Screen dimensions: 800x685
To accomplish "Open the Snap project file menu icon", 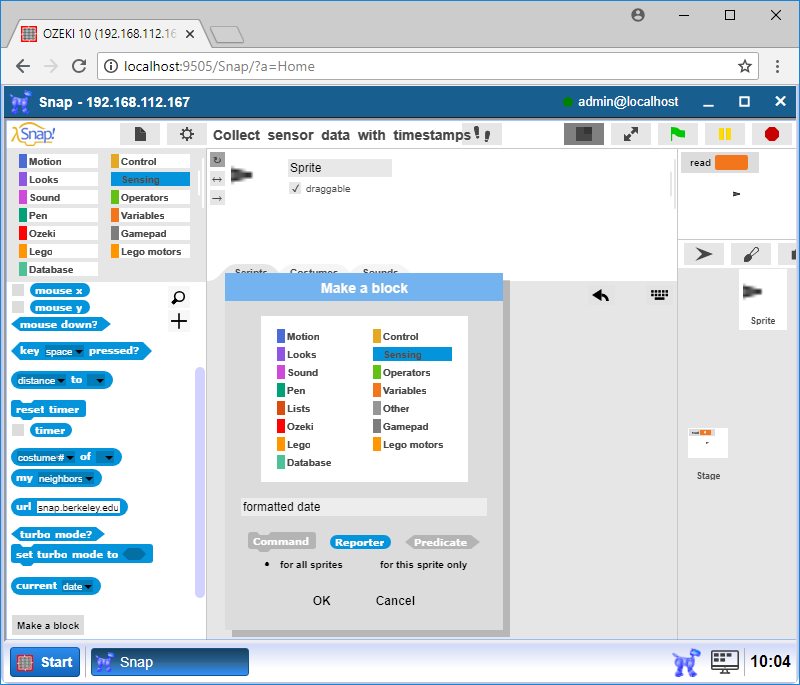I will 140,134.
